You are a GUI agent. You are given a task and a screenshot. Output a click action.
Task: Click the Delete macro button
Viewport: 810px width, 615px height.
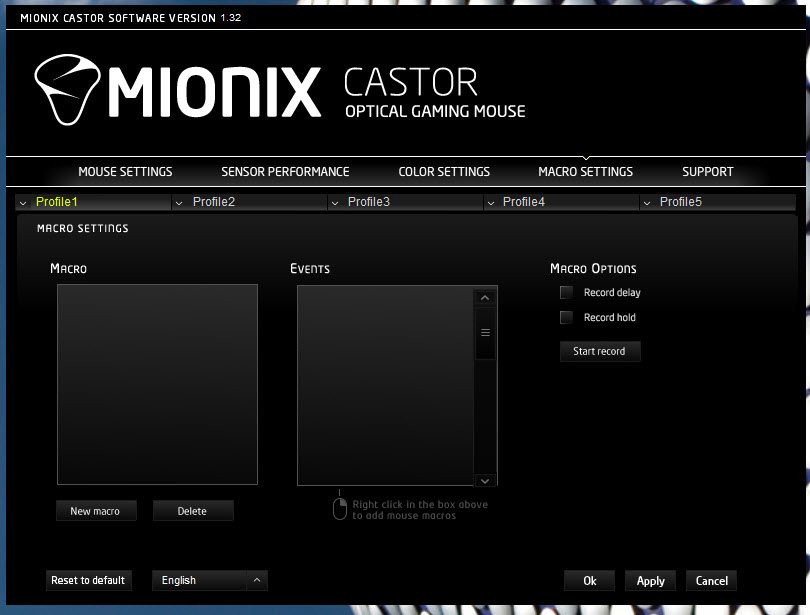click(x=193, y=511)
